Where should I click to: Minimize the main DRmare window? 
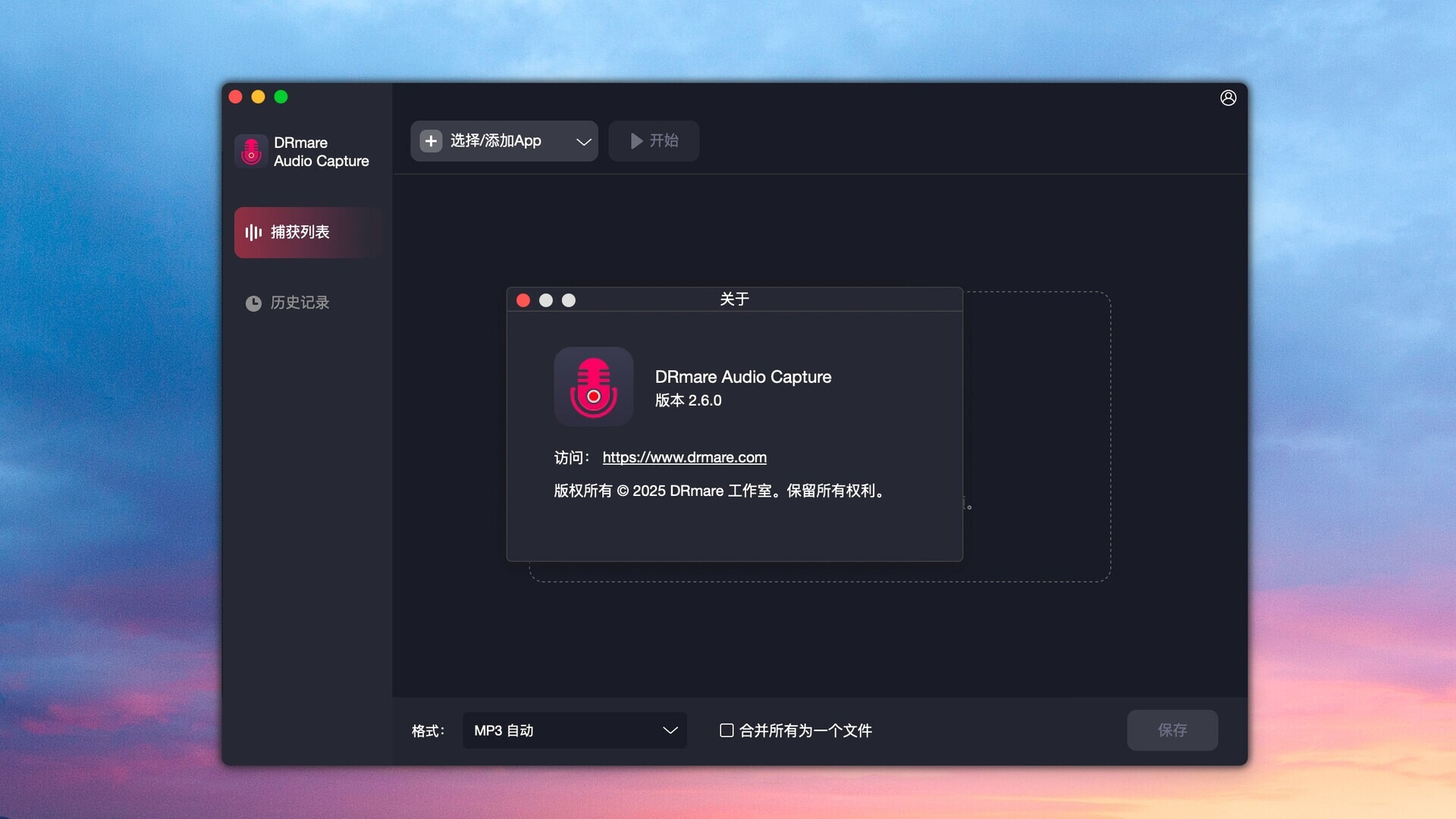click(258, 97)
